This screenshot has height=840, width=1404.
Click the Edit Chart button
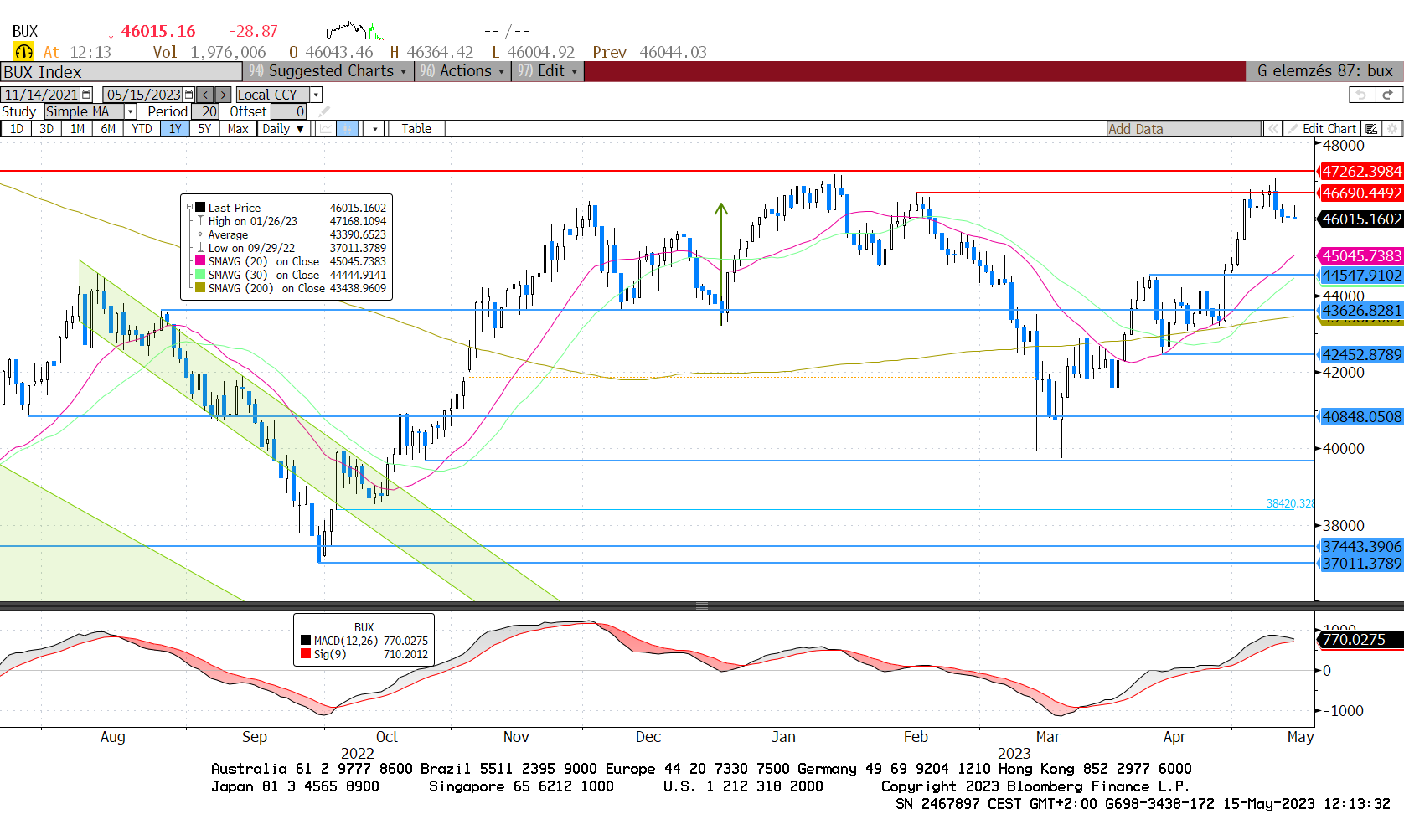(1329, 128)
